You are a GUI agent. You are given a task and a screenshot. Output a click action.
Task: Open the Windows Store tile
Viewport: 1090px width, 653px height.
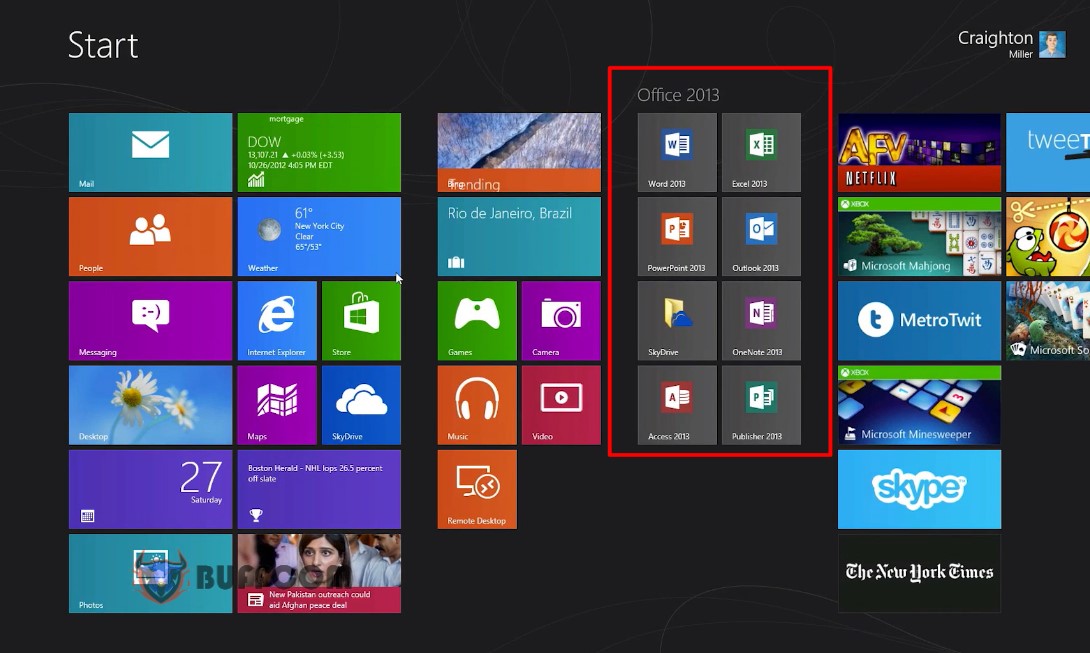361,321
